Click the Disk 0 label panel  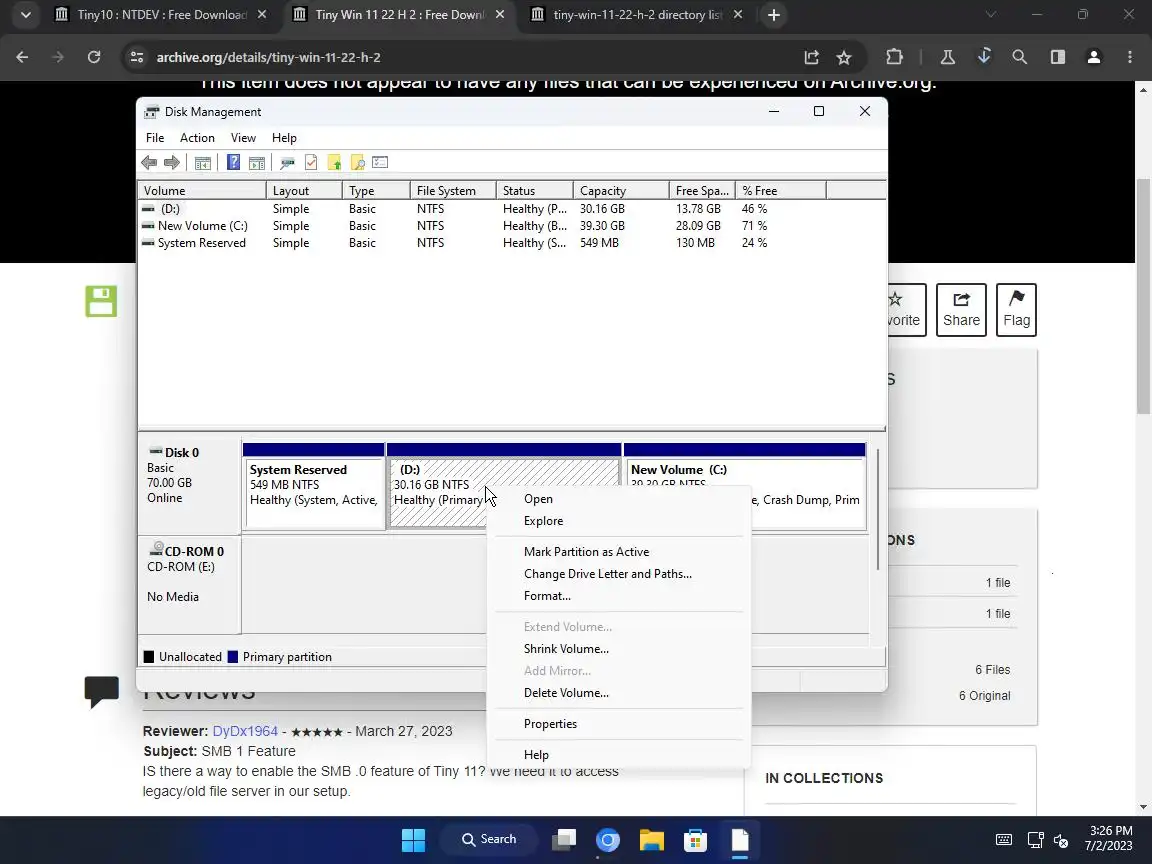[190, 485]
